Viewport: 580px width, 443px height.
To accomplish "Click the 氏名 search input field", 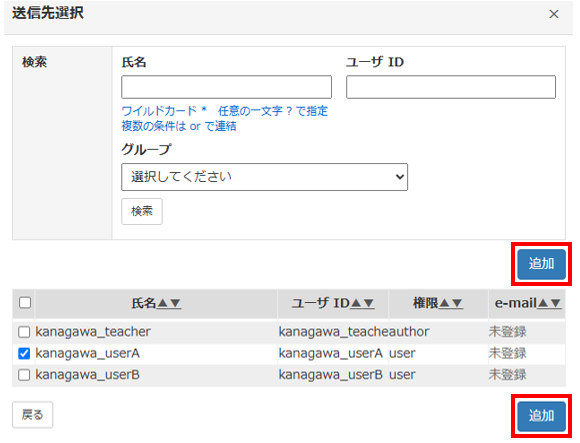I will point(226,87).
